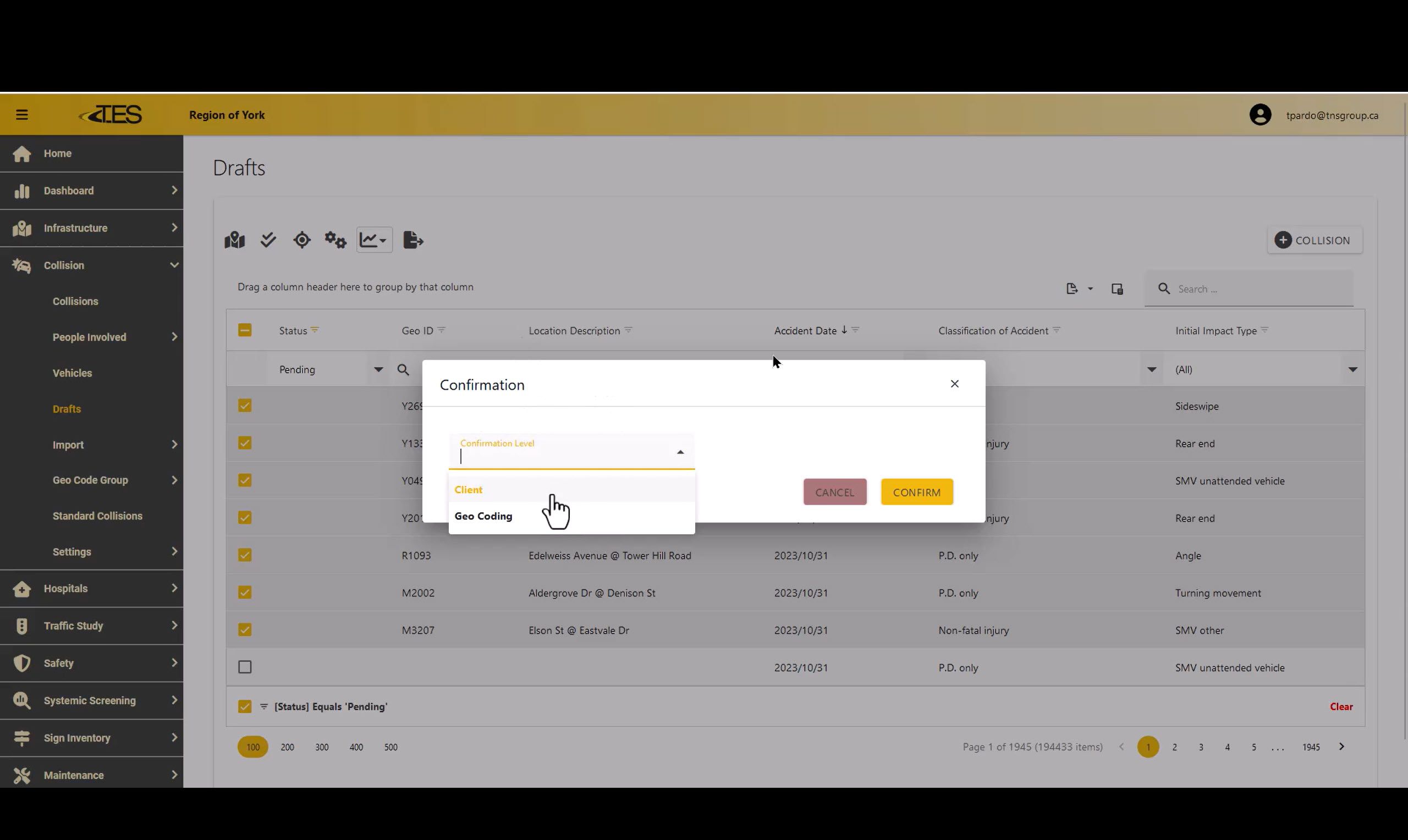Screen dimensions: 1408x840
Task: Open the hamburger menu icon
Action: [22, 115]
